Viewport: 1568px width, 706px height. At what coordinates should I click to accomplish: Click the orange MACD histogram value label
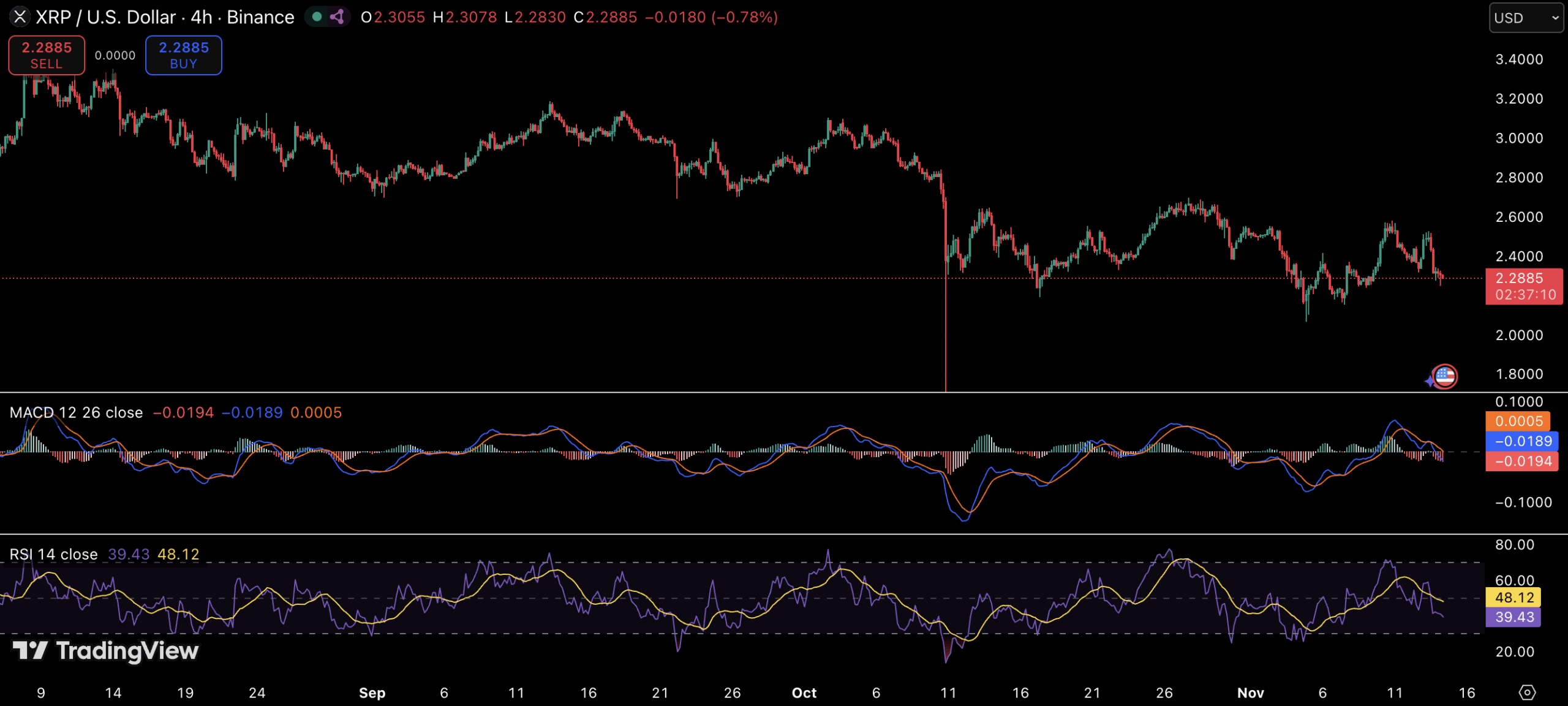click(1518, 421)
